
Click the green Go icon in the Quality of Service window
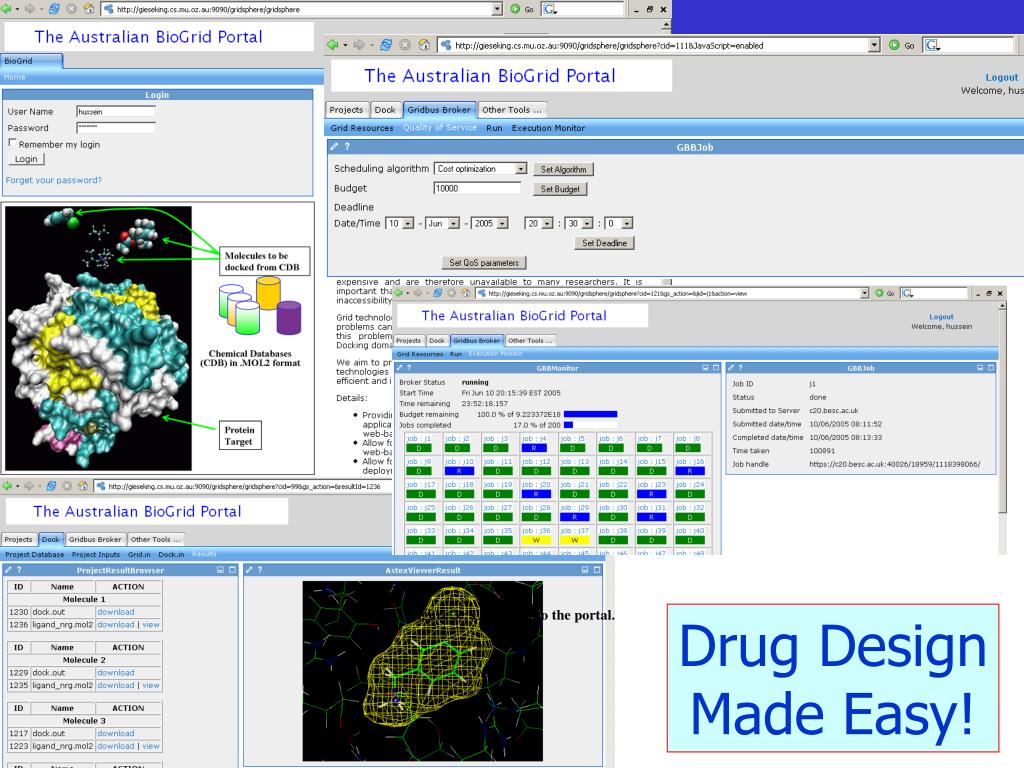coord(894,45)
